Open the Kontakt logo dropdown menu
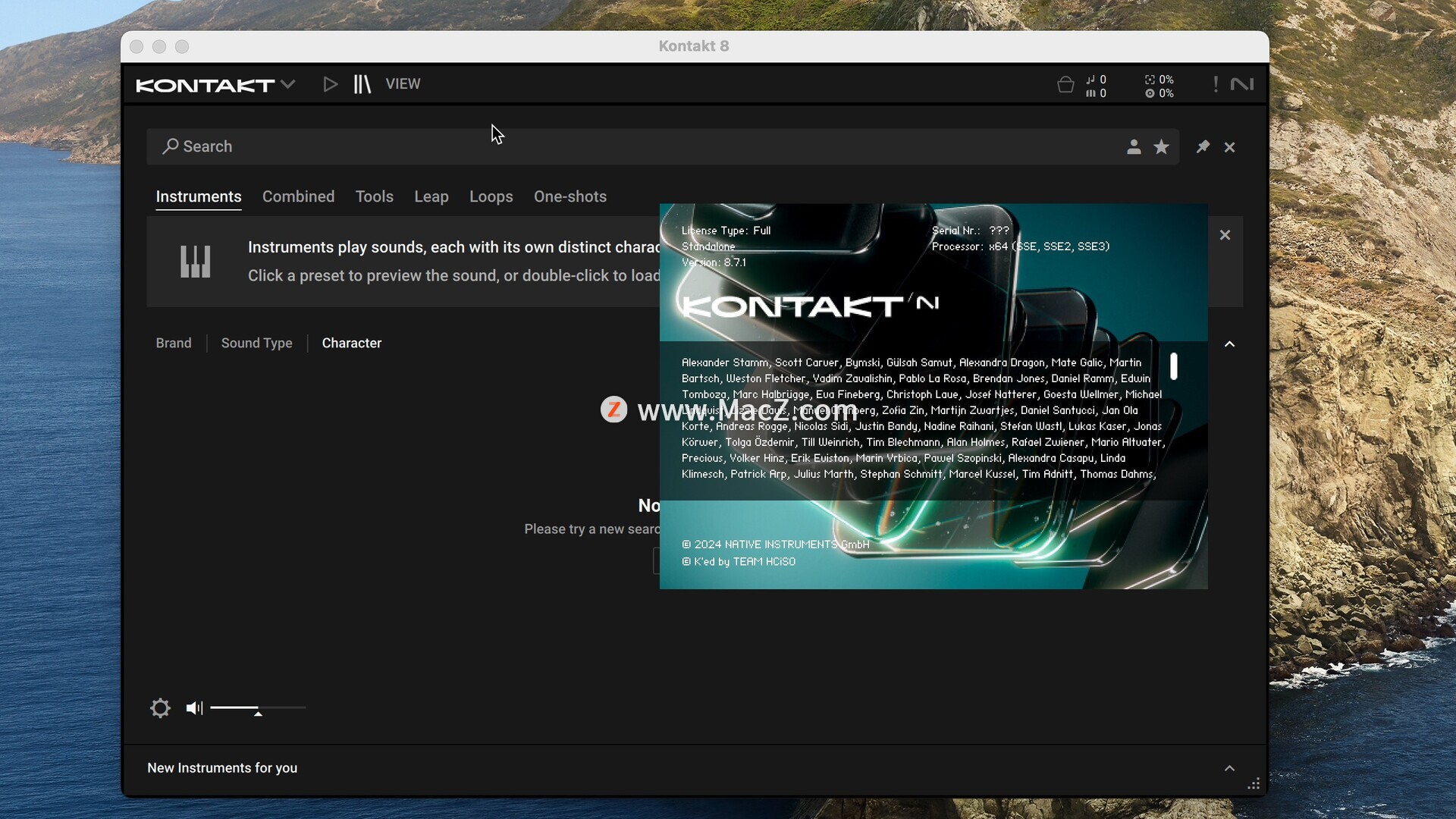 [x=215, y=85]
